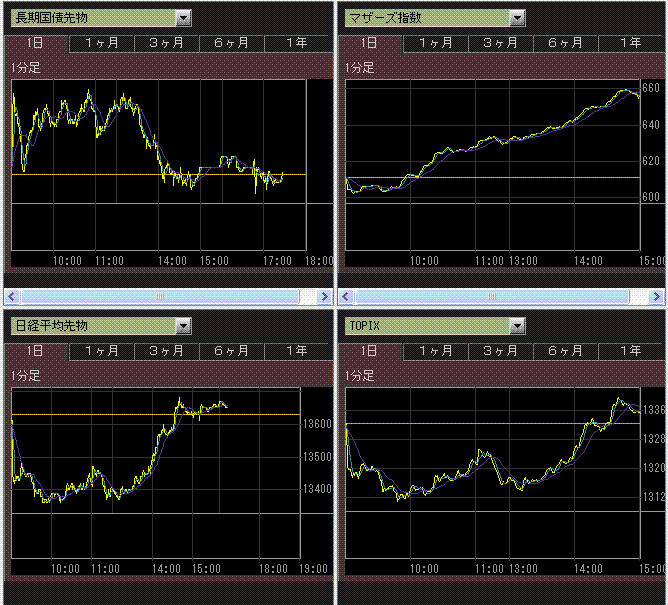668x605 pixels.
Task: Expand the 日経平均先物 dropdown list
Action: pos(182,325)
